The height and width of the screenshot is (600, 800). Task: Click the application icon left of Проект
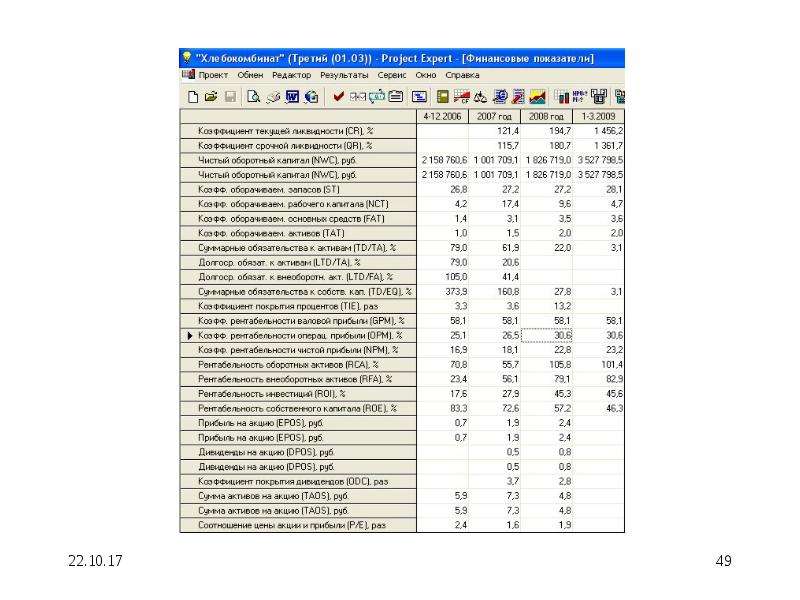[x=188, y=74]
